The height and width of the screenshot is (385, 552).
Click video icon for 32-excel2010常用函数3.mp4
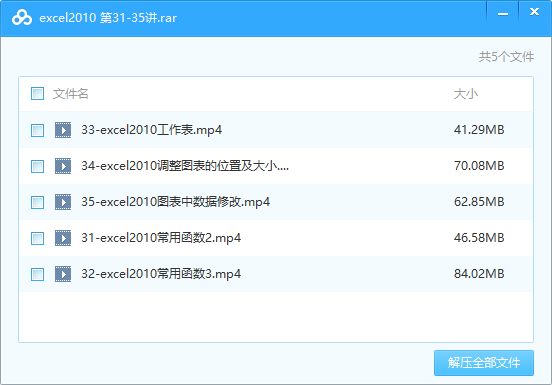click(x=63, y=274)
